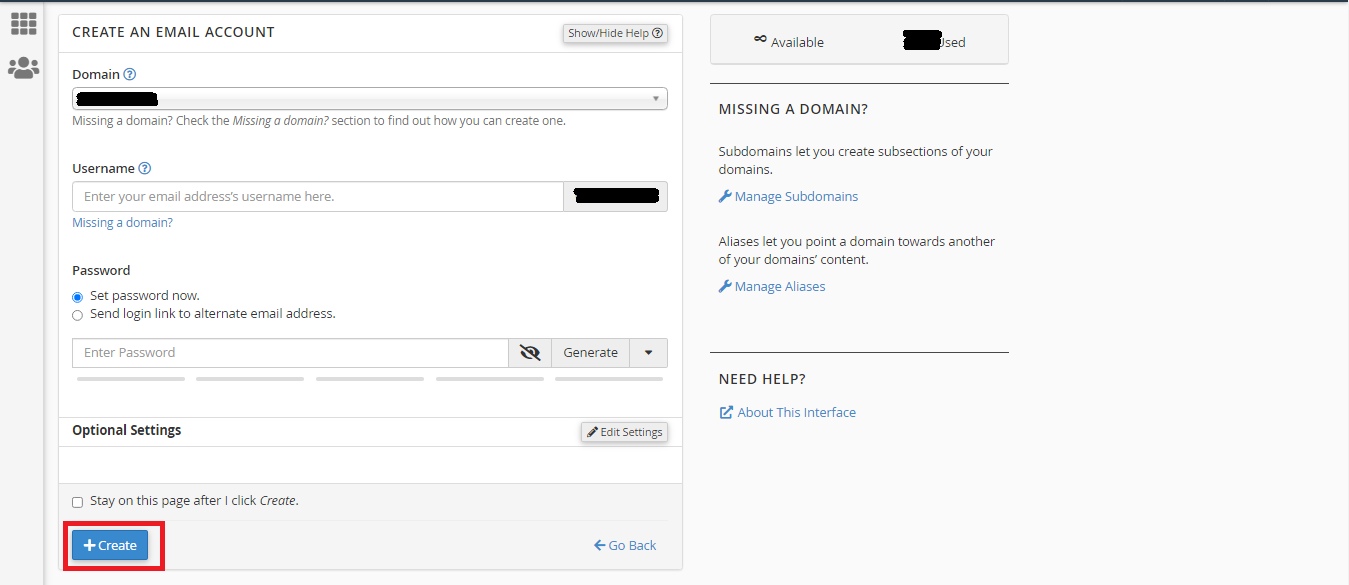This screenshot has height=585, width=1349.
Task: Click the Domain help question icon
Action: click(129, 74)
